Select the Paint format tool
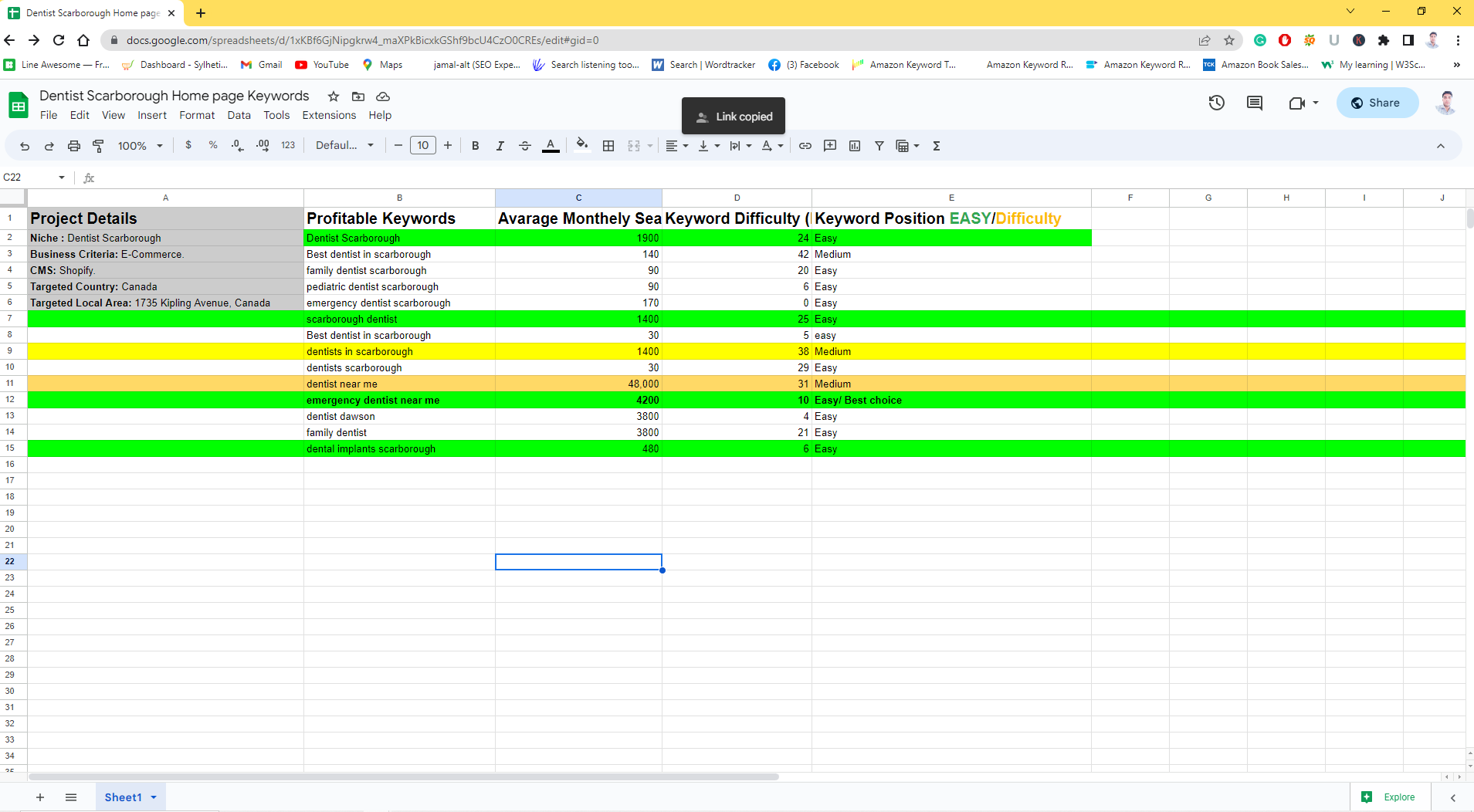Image resolution: width=1474 pixels, height=812 pixels. click(98, 145)
